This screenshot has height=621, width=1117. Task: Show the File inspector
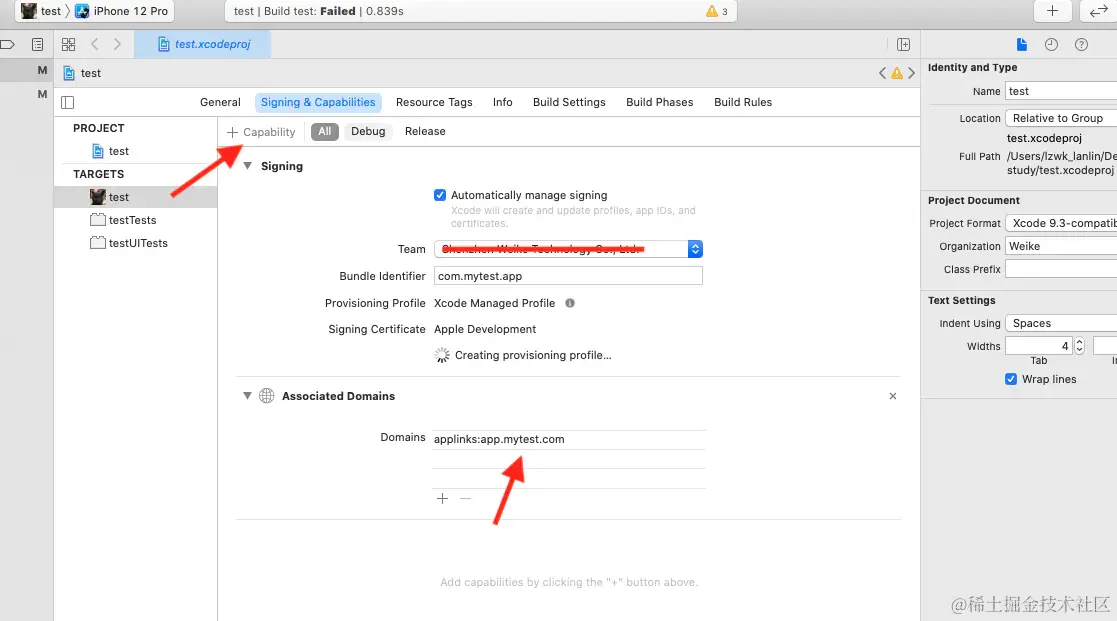coord(1022,44)
